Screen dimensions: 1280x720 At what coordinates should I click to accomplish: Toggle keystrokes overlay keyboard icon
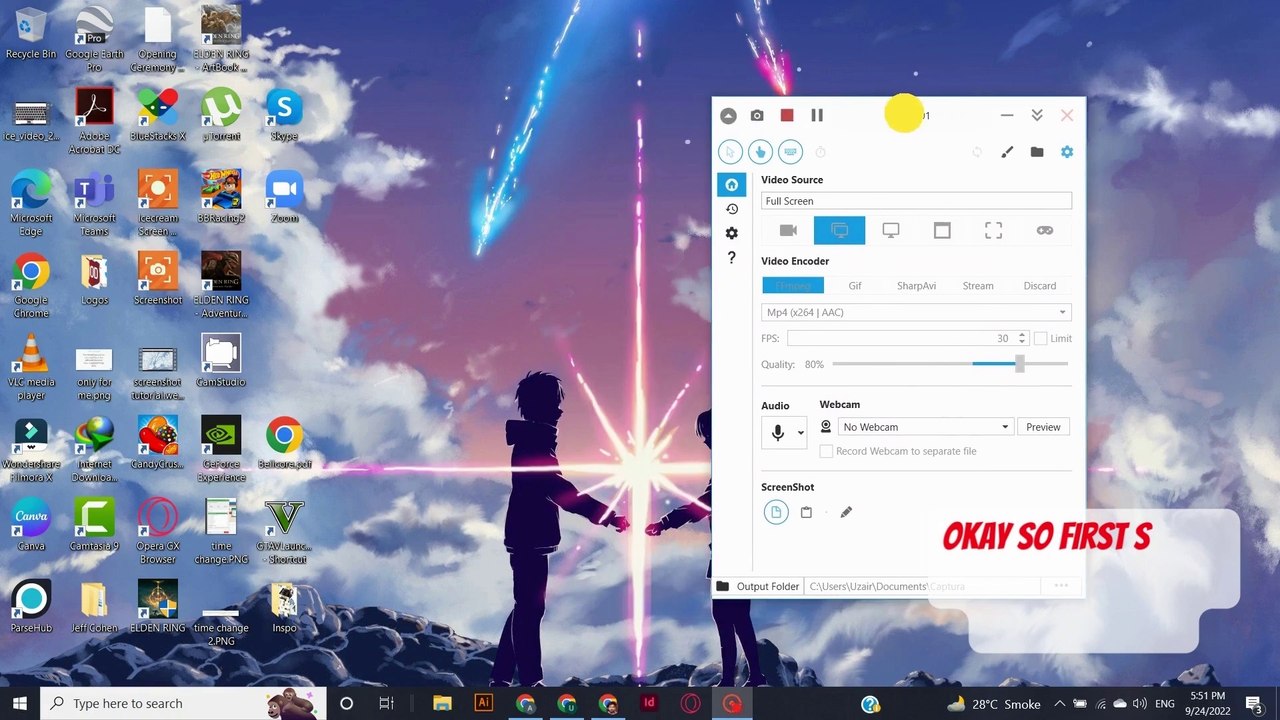click(790, 152)
